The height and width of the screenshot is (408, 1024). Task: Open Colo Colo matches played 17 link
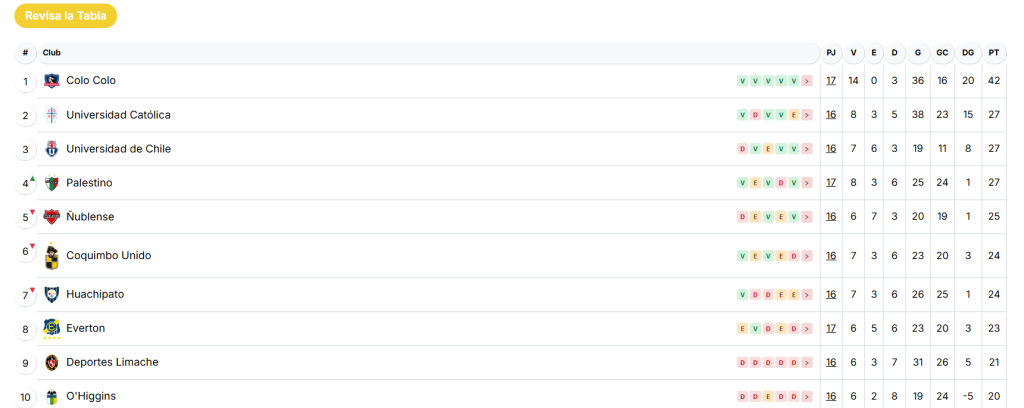click(831, 81)
